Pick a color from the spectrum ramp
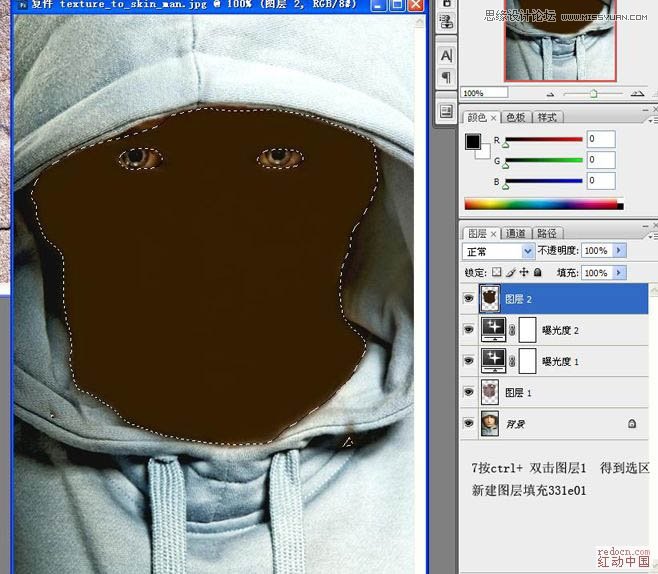This screenshot has width=658, height=574. [544, 204]
